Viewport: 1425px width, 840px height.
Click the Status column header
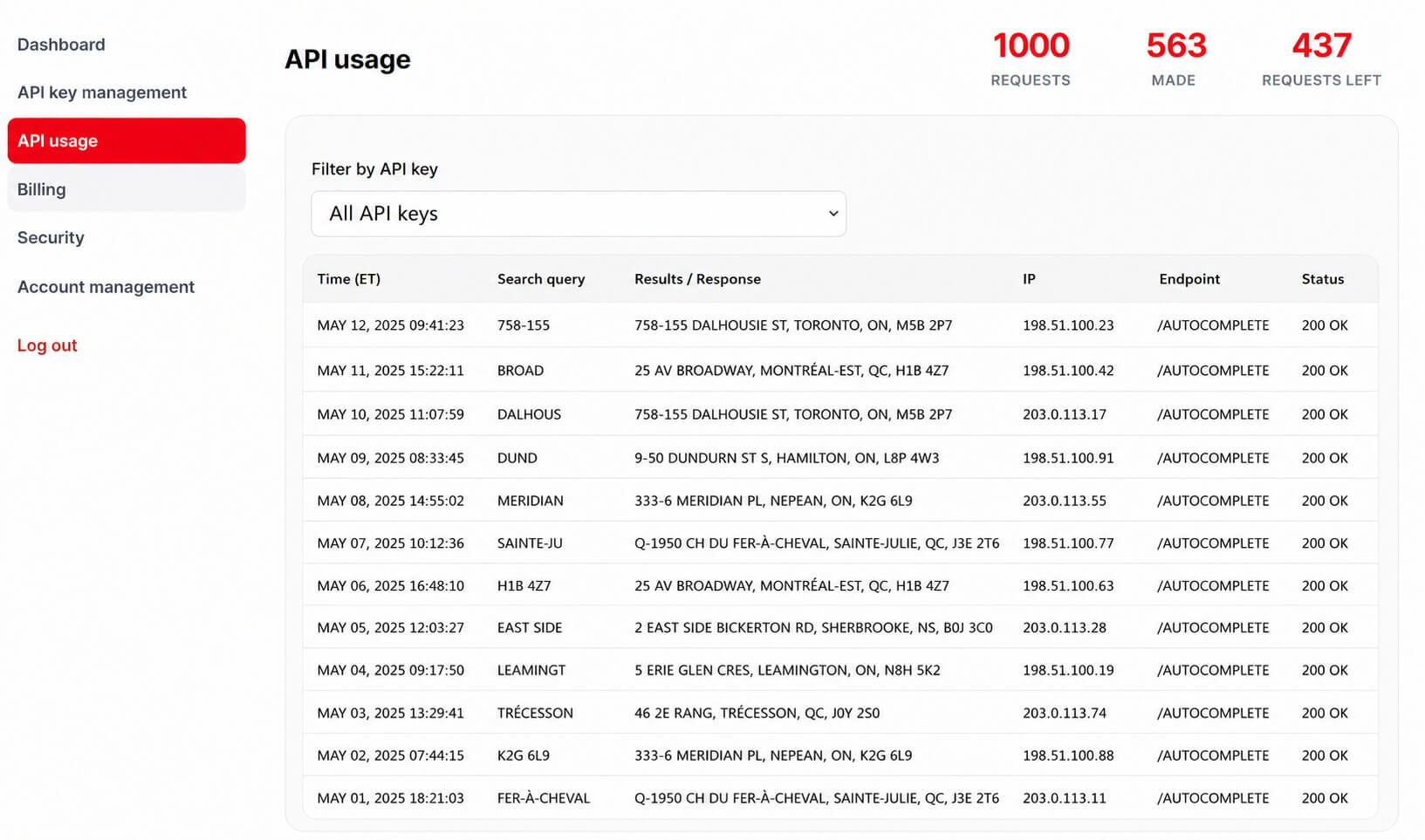(x=1323, y=279)
